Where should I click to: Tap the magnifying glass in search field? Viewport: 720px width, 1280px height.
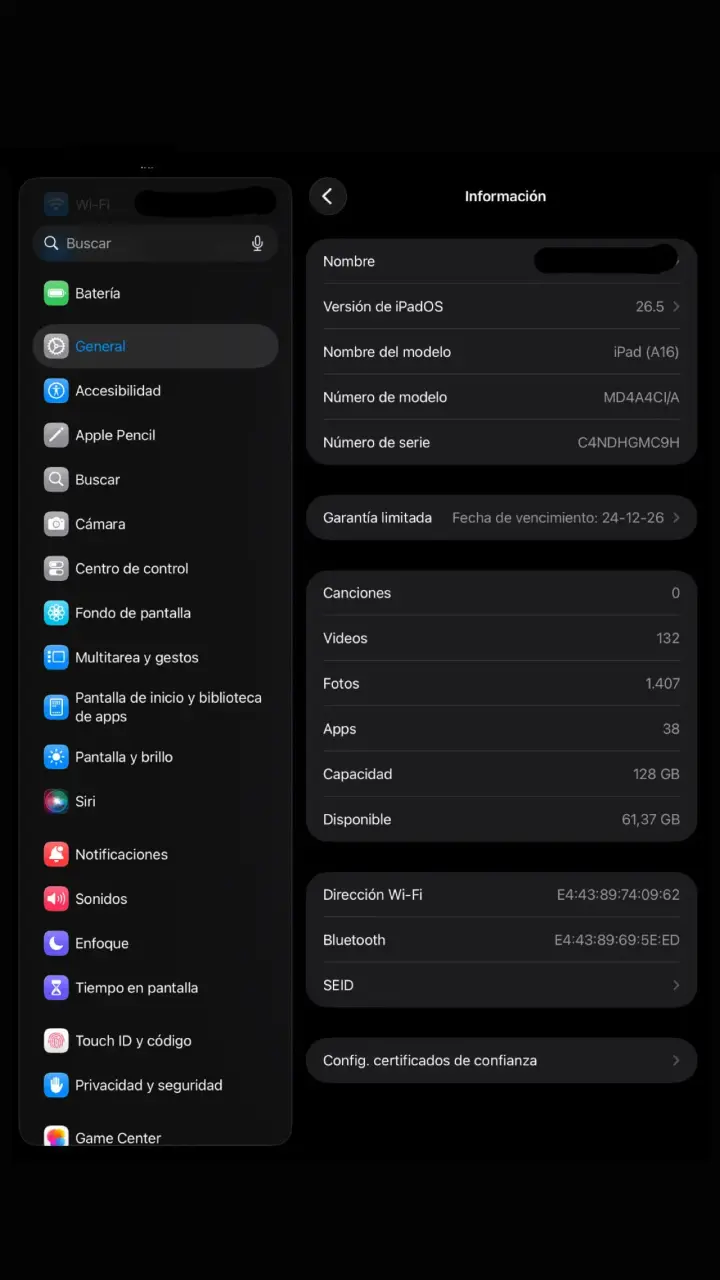point(51,243)
